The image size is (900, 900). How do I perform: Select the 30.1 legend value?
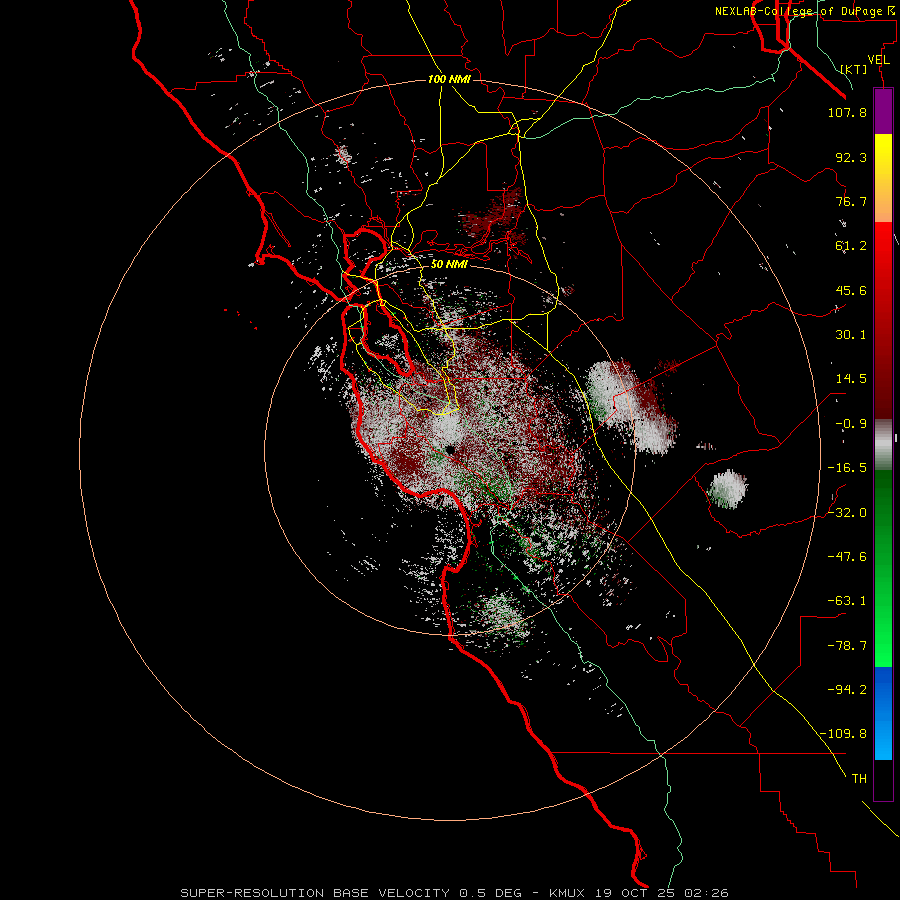(851, 335)
